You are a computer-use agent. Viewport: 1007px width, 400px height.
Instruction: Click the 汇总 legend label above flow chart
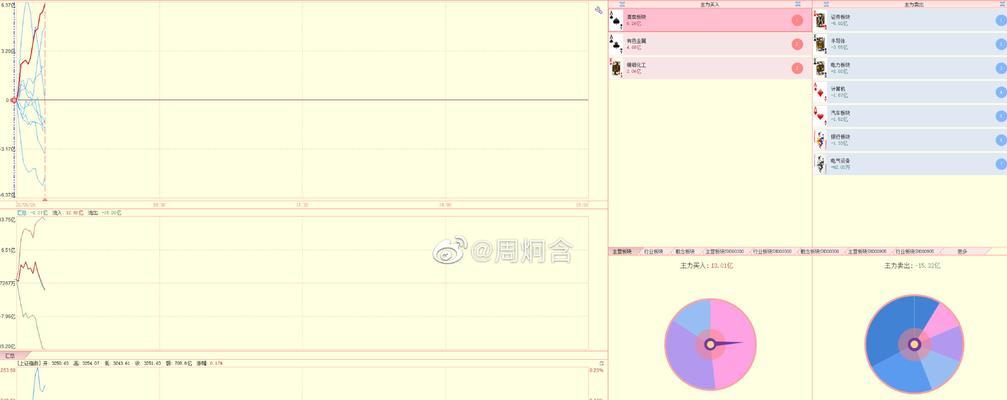(x=22, y=213)
